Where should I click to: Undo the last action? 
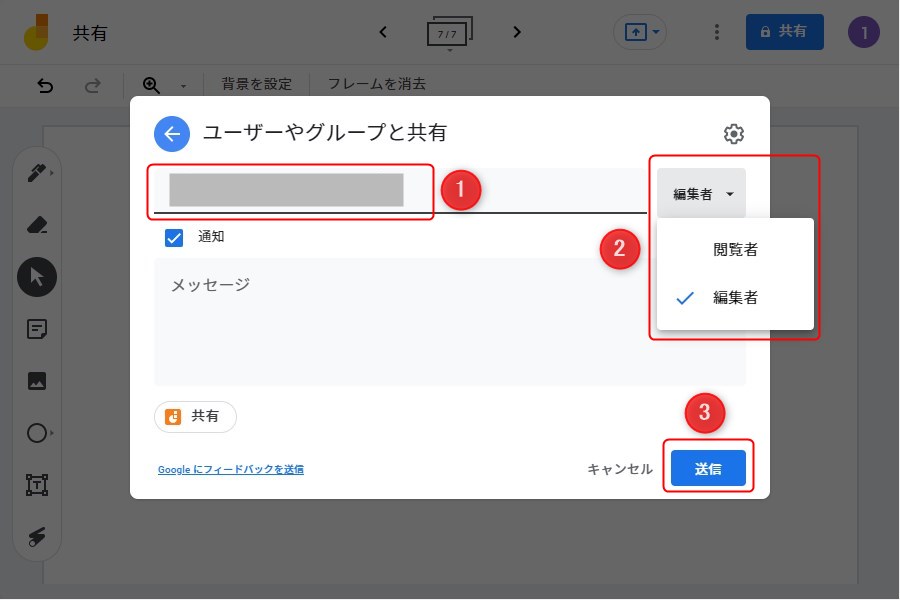coord(45,86)
